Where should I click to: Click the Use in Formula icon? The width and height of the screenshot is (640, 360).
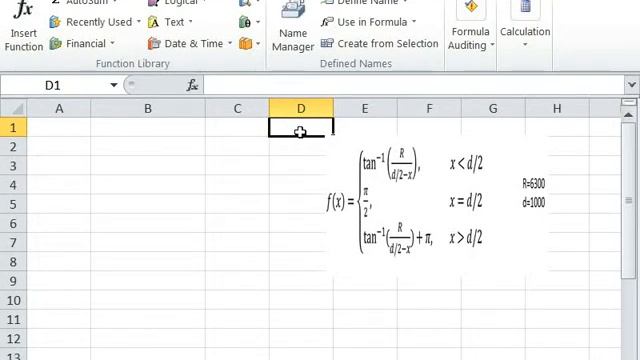(327, 22)
